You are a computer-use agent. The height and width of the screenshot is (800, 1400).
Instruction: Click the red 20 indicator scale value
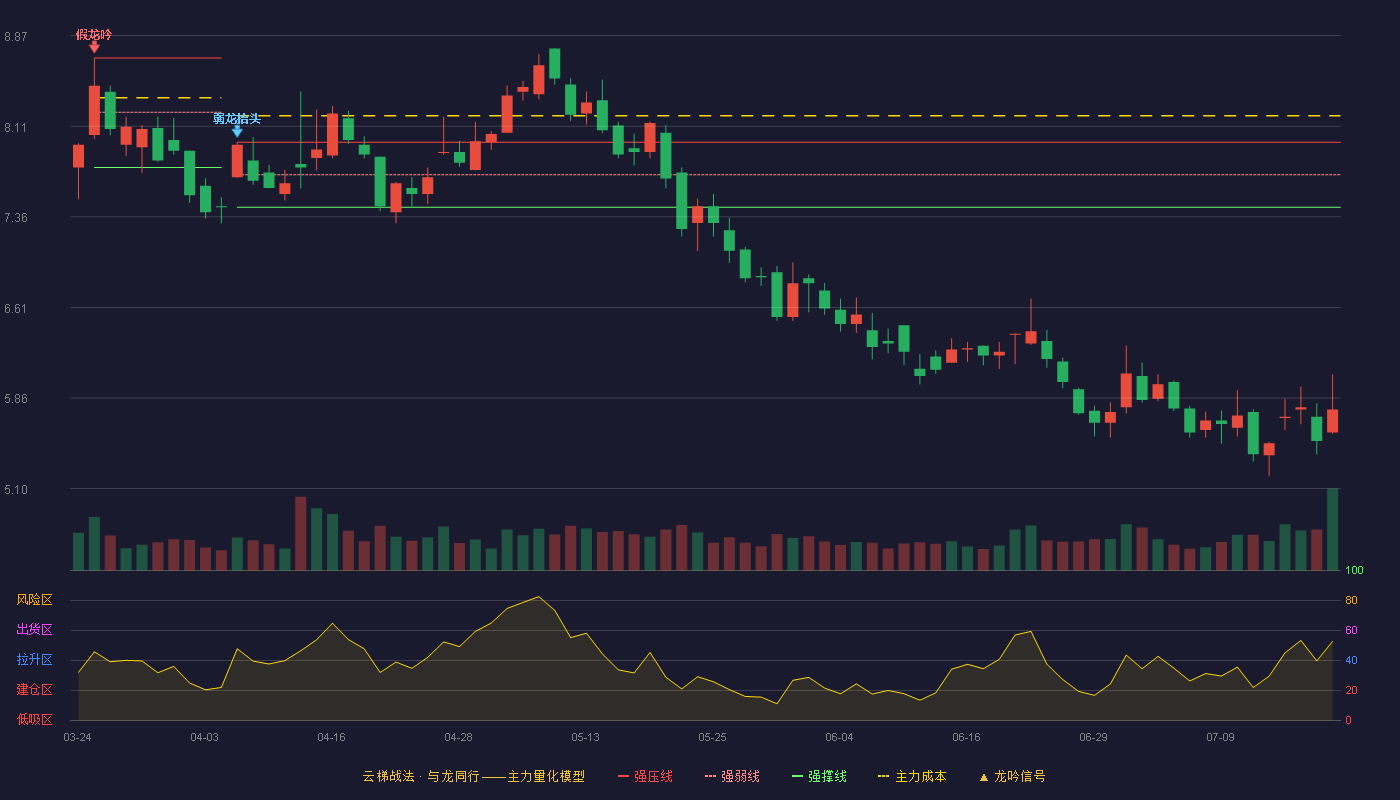pos(1350,690)
